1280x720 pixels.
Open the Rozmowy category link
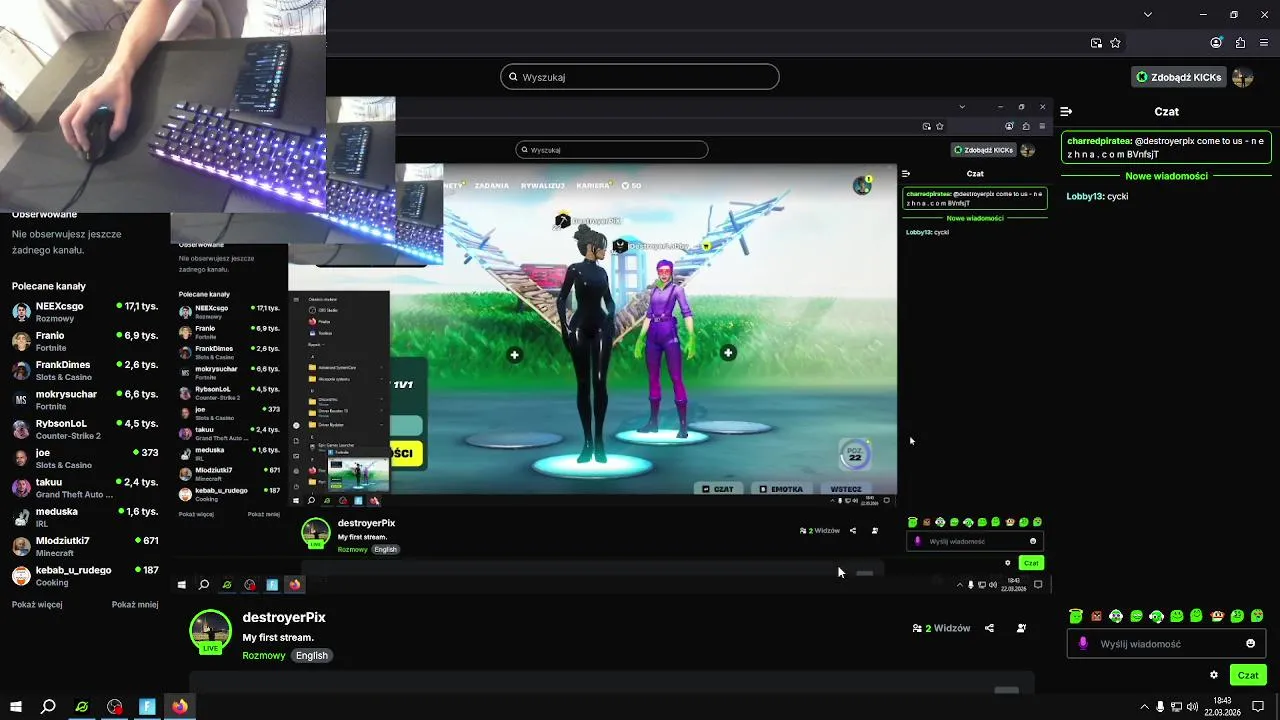tap(264, 656)
